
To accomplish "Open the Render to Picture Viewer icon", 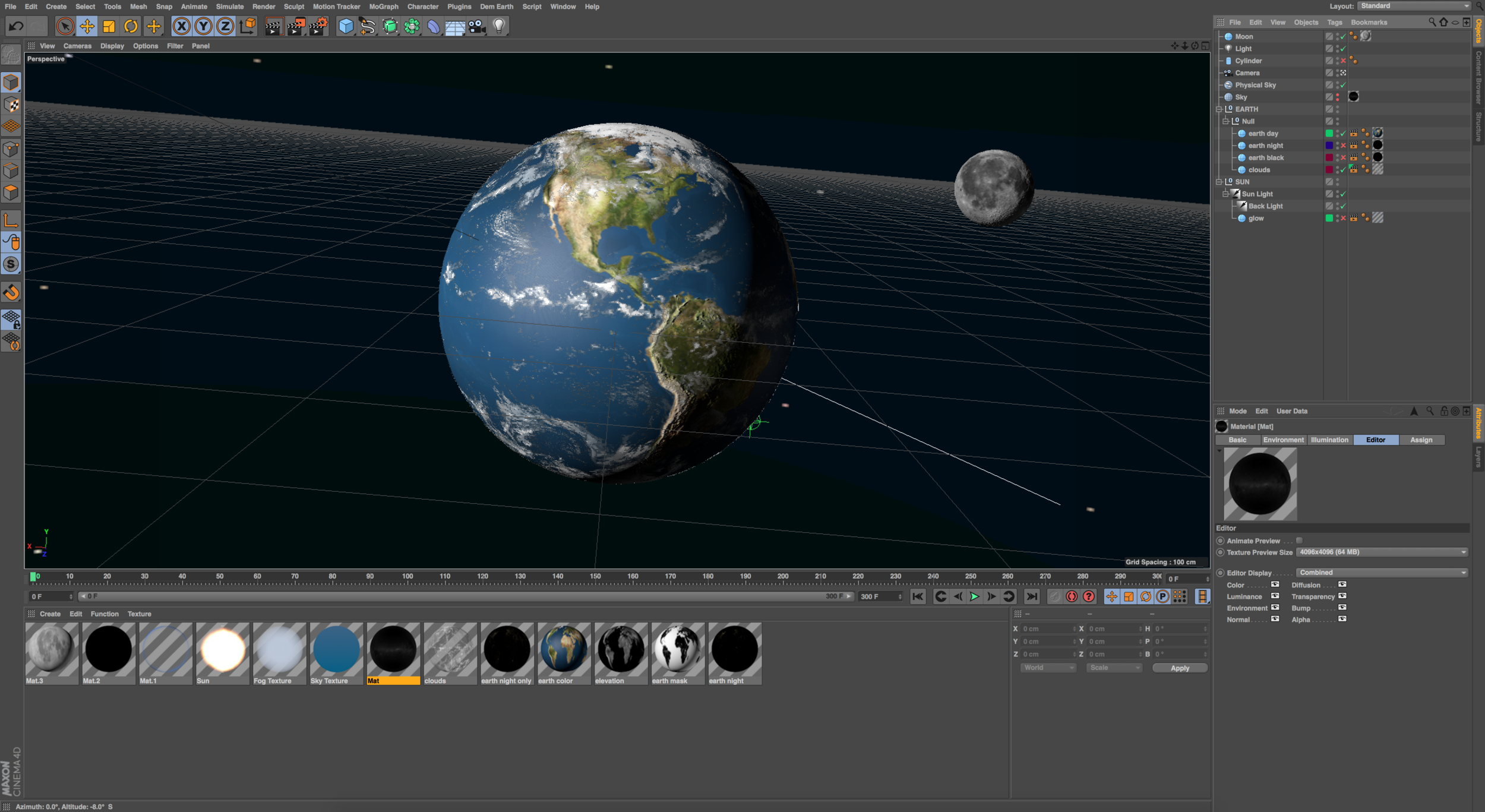I will (296, 26).
